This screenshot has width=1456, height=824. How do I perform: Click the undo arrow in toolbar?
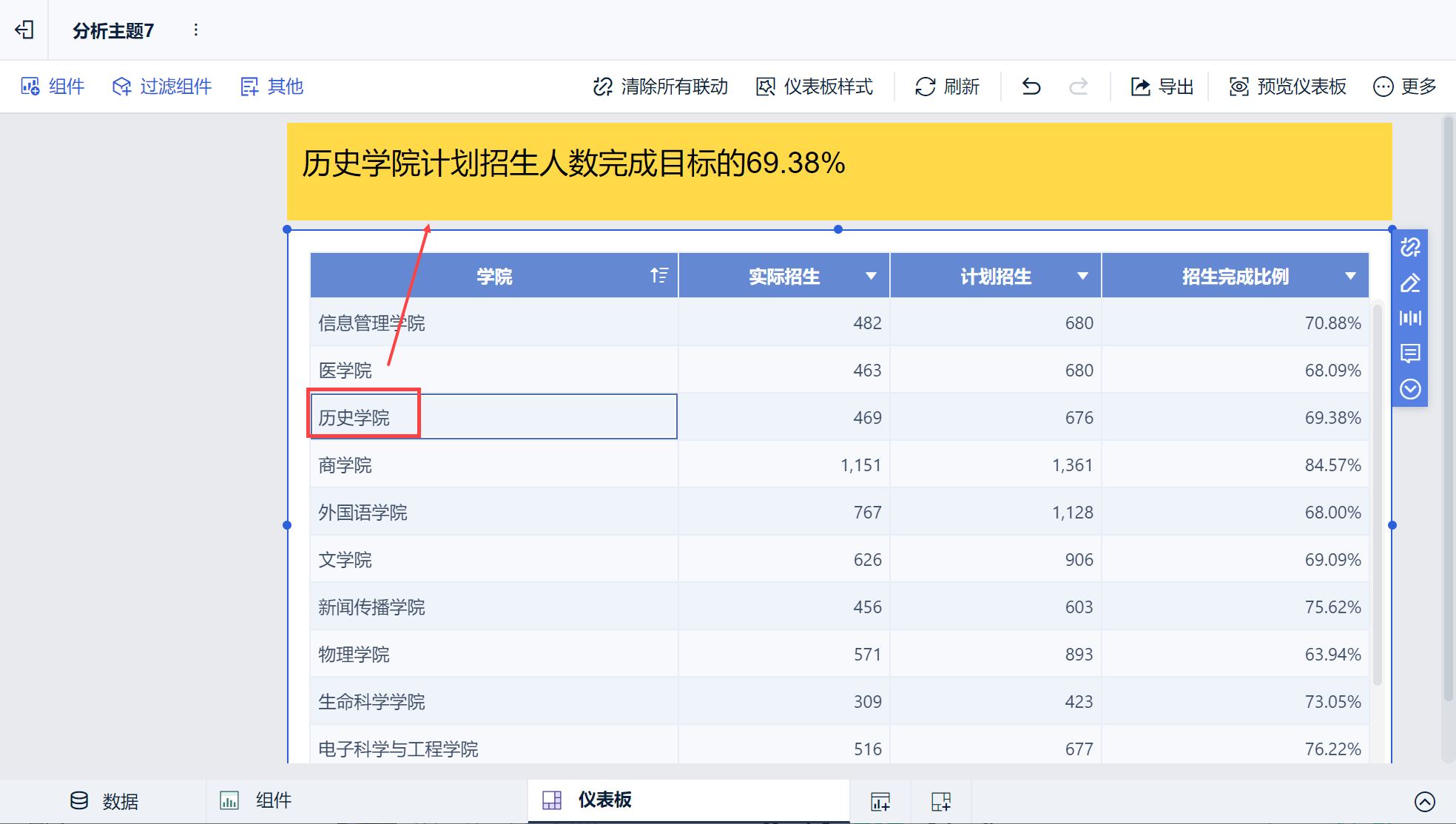coord(1031,87)
